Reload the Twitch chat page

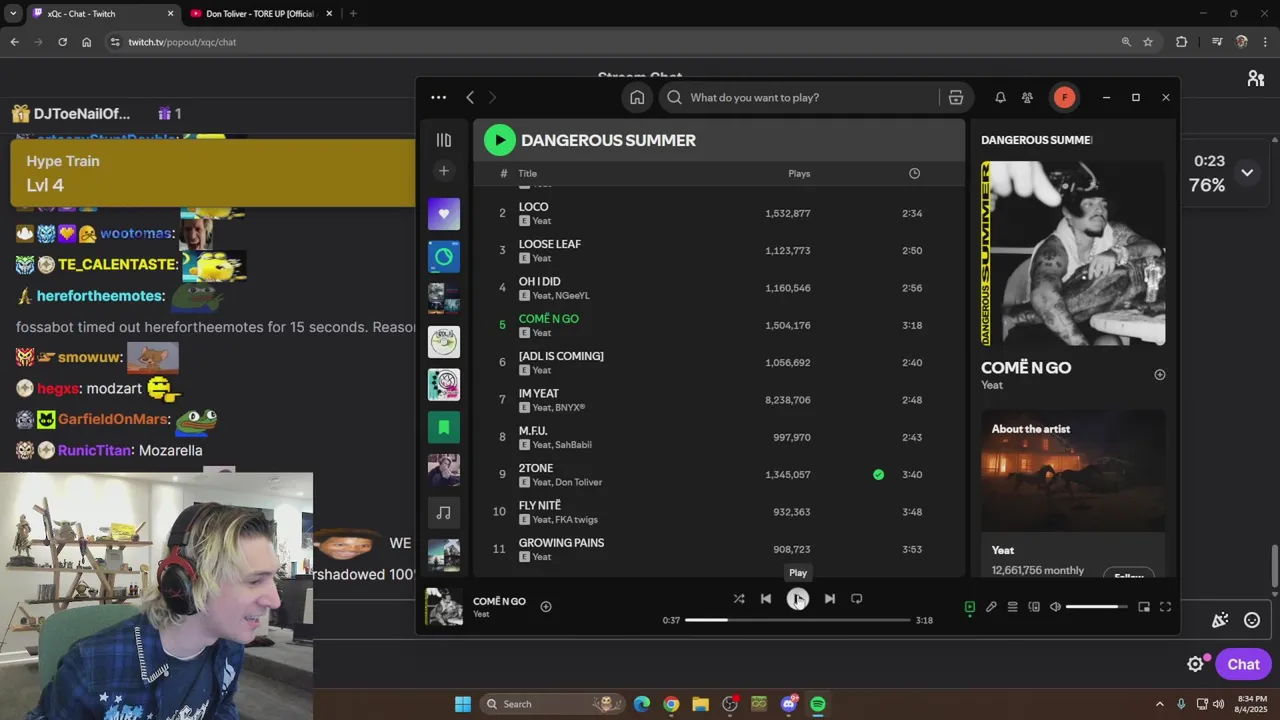[62, 42]
